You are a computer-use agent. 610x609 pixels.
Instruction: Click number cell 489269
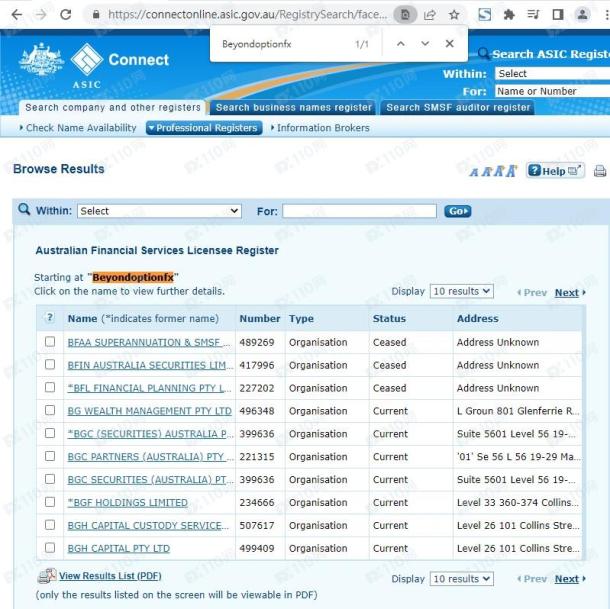(257, 342)
